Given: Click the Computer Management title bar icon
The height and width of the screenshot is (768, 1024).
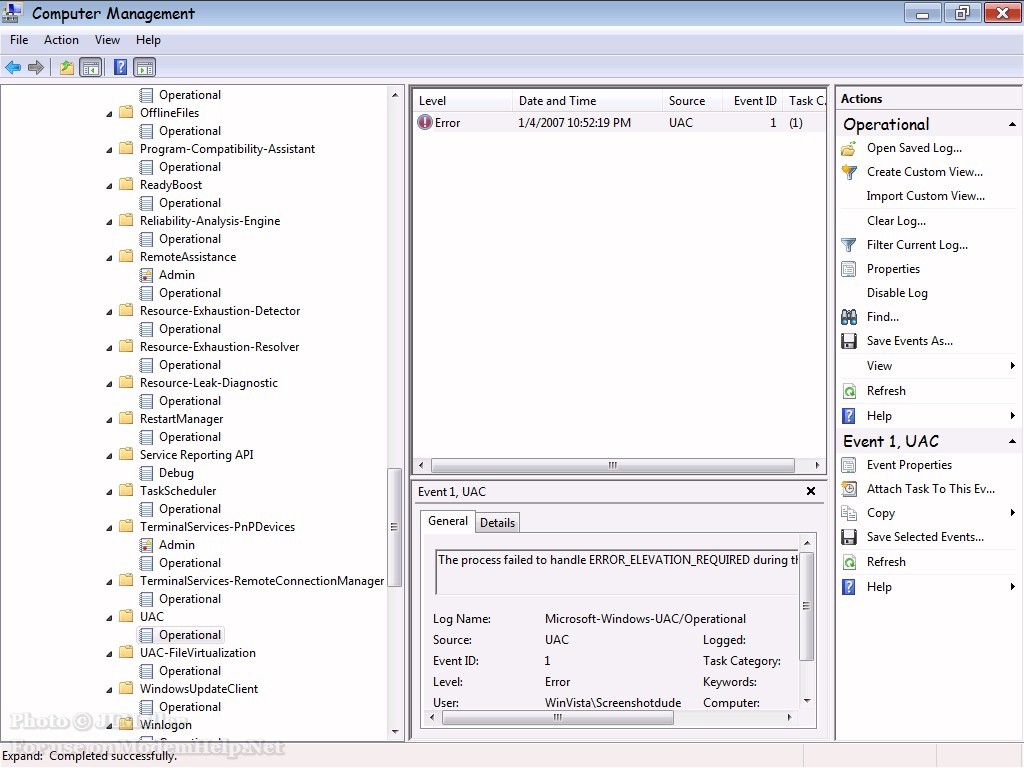Looking at the screenshot, I should (x=12, y=13).
